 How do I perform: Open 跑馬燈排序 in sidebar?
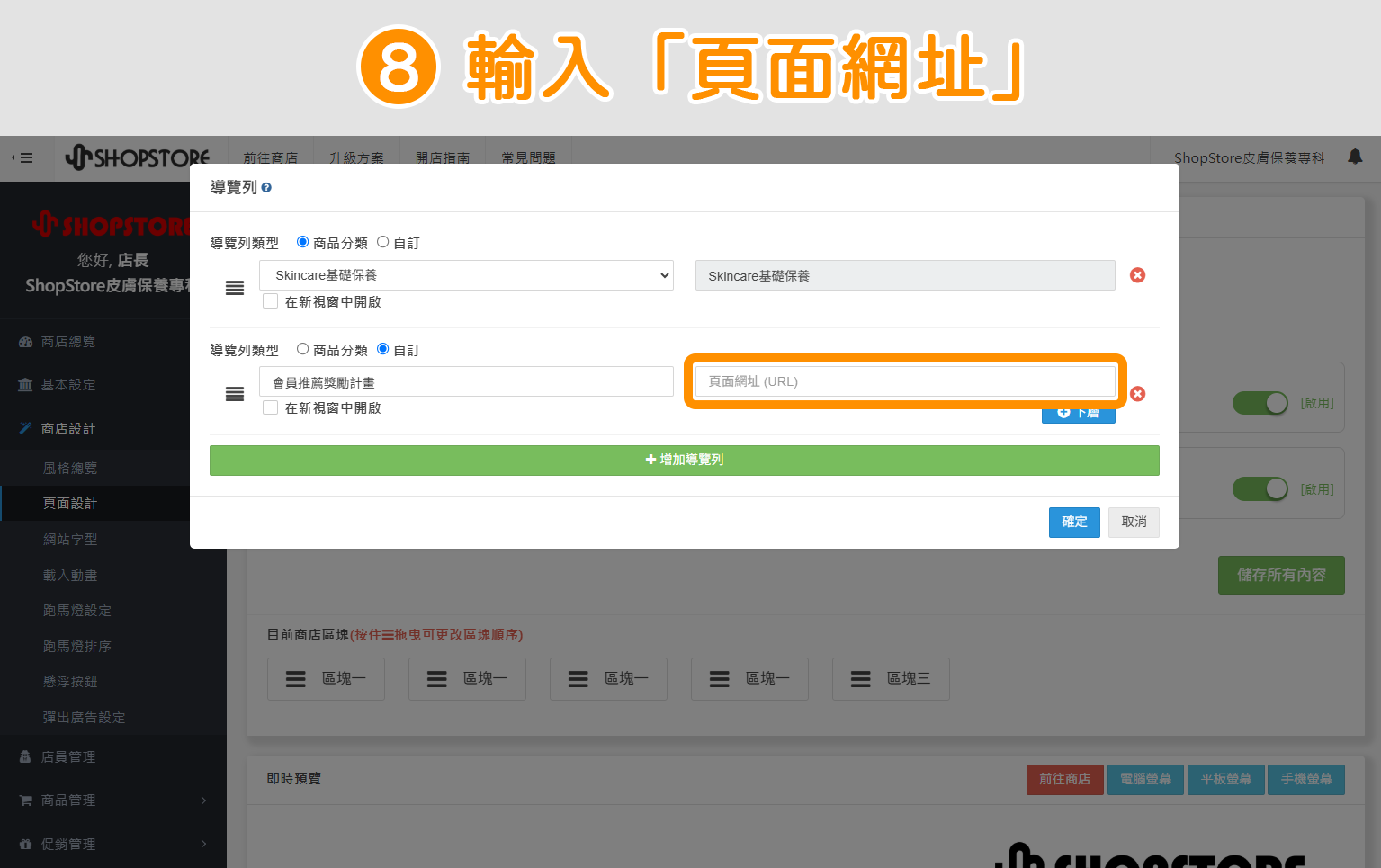coord(77,647)
